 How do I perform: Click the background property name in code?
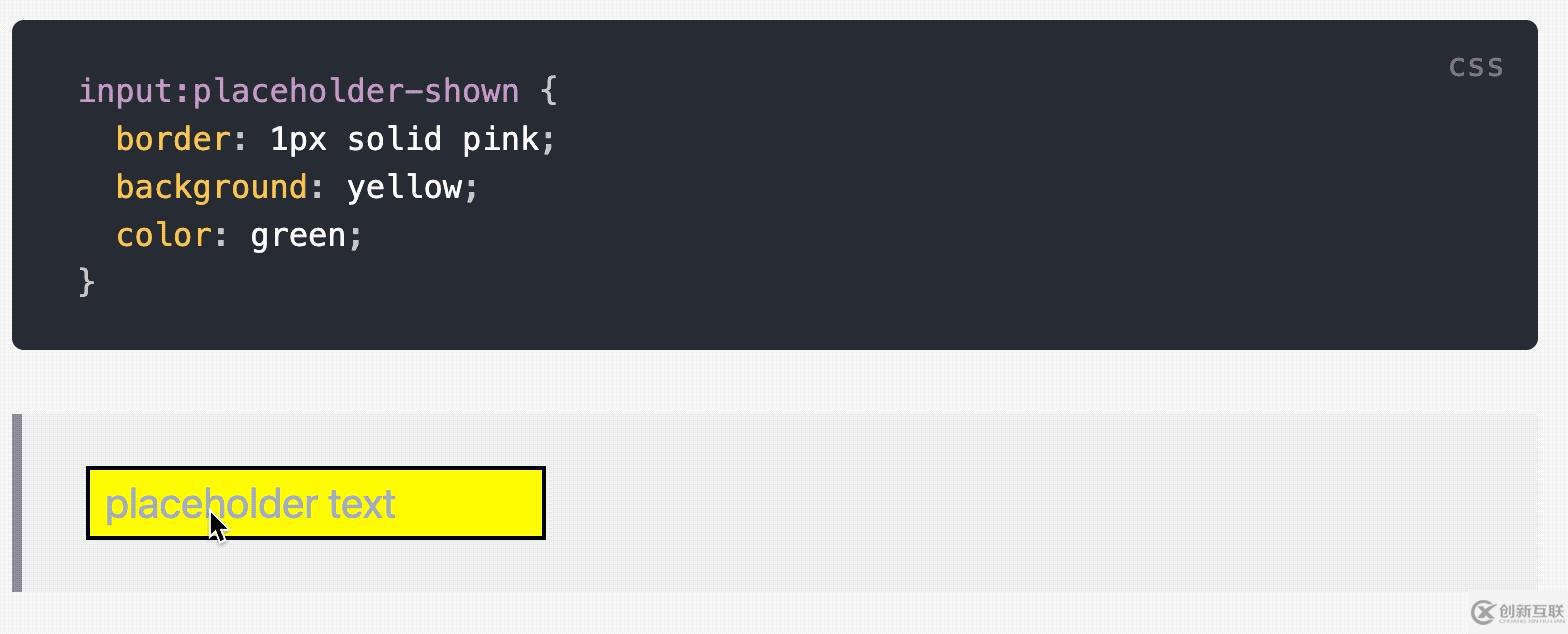212,187
